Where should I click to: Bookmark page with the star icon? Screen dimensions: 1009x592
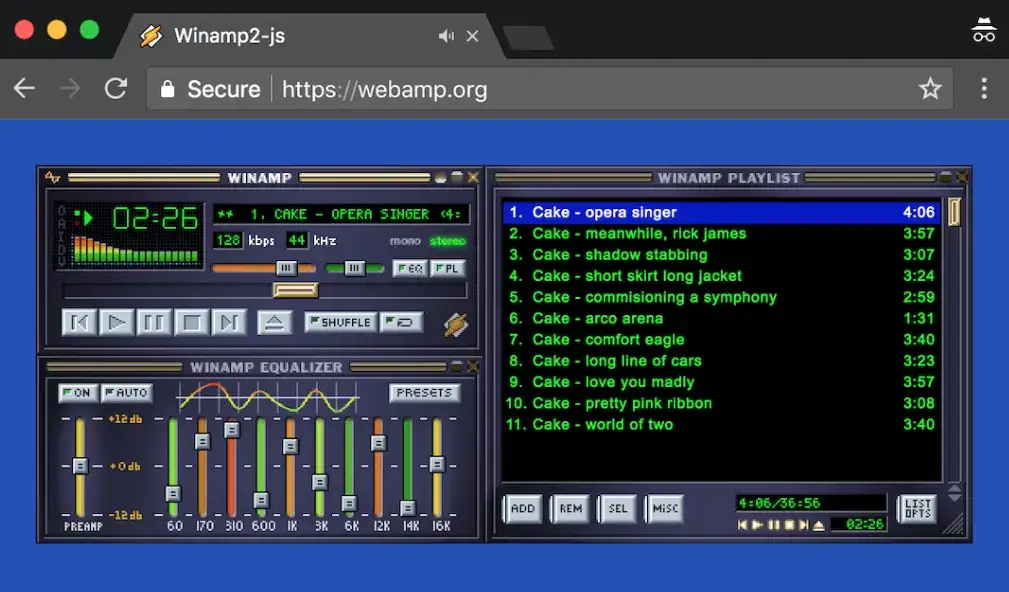point(930,89)
